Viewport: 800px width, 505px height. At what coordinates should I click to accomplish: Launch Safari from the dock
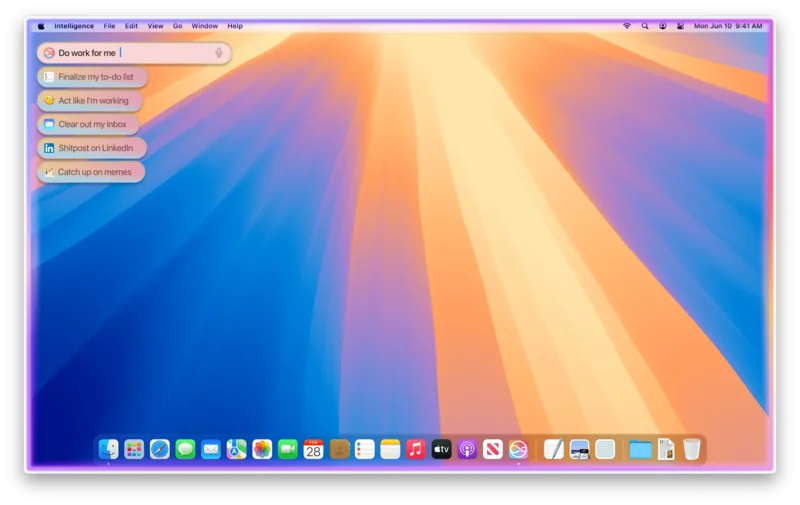[x=160, y=449]
